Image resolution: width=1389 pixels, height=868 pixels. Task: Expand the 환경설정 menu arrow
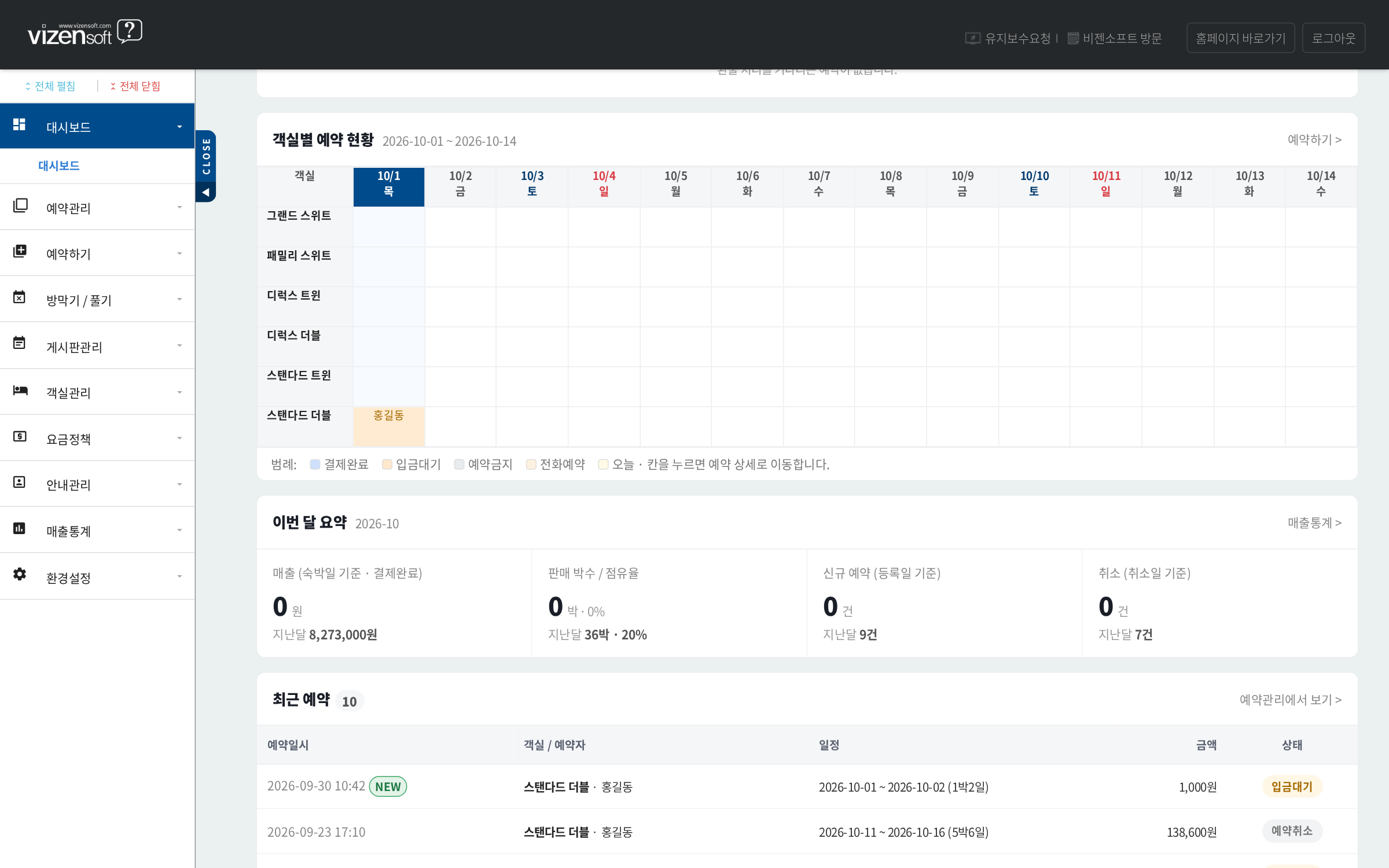tap(179, 576)
